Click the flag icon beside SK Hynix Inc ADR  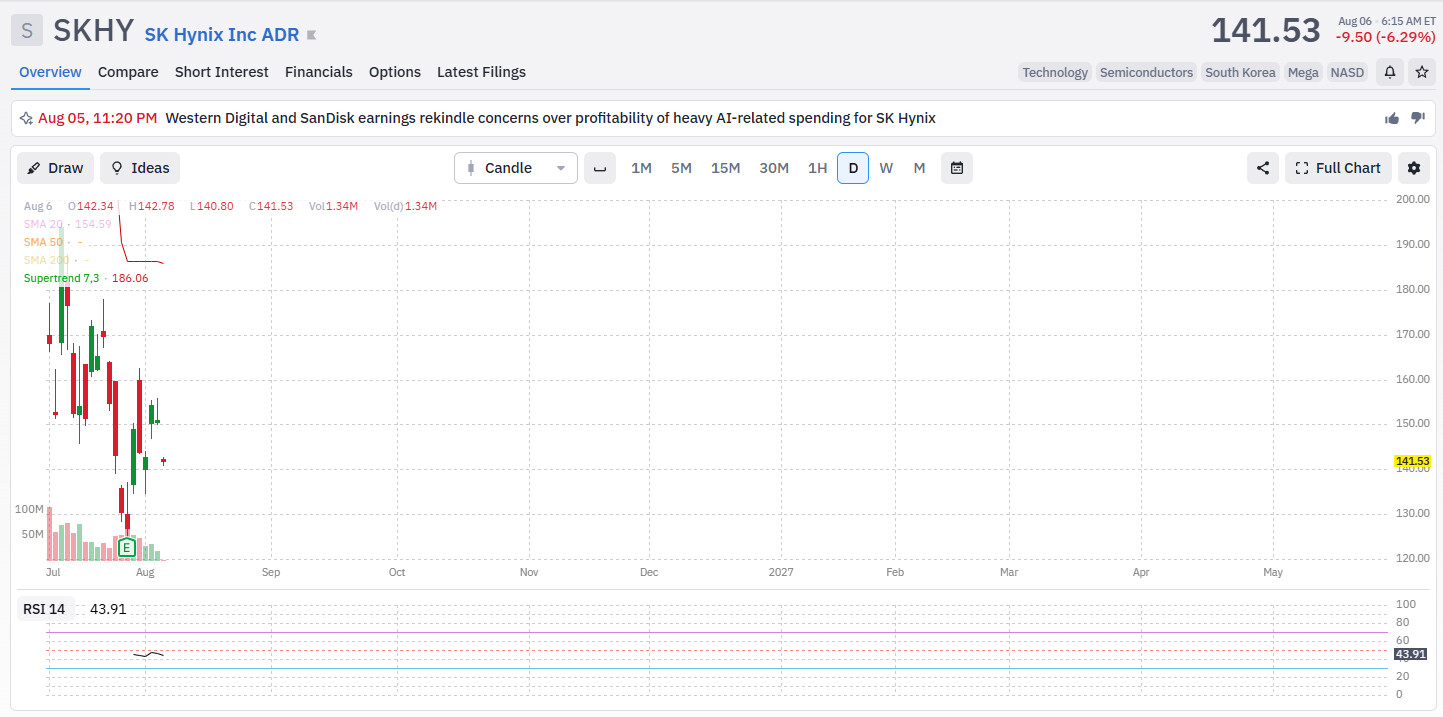tap(312, 35)
